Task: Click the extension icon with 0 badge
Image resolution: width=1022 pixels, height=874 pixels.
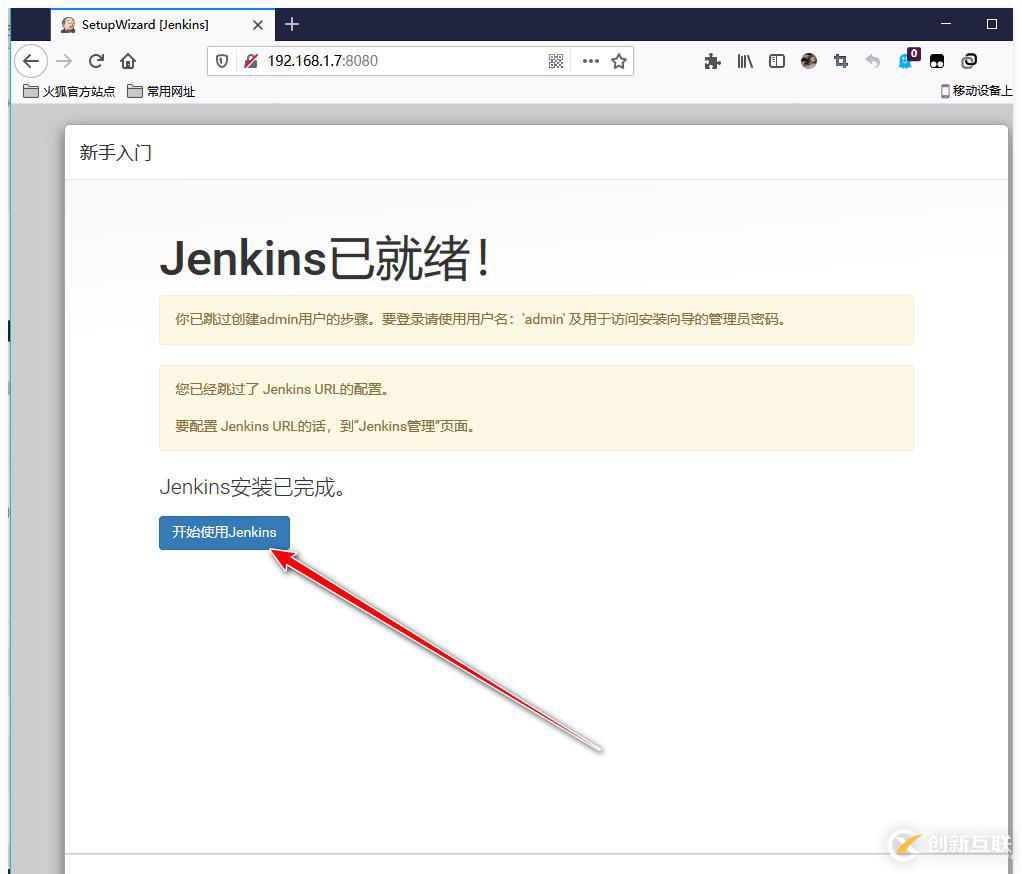Action: pos(906,60)
